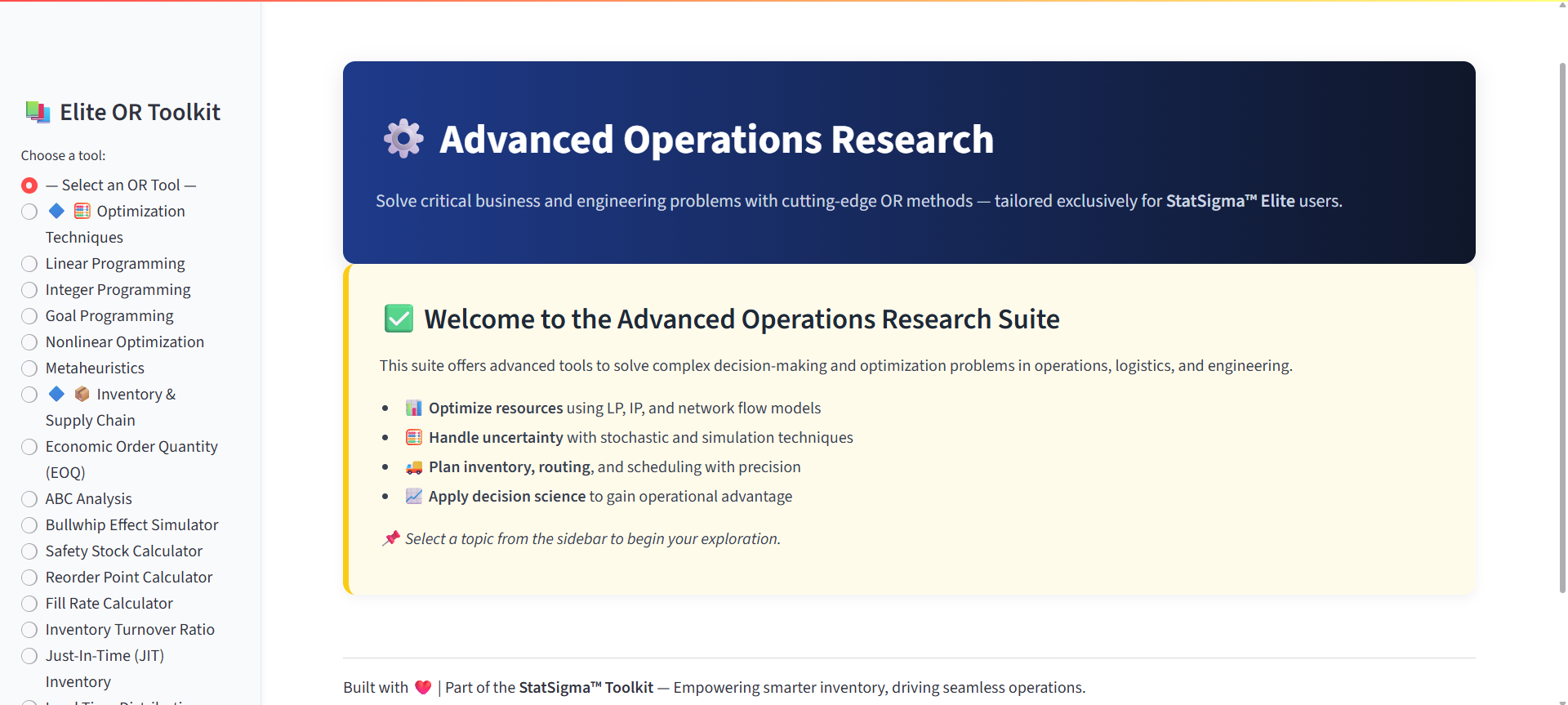
Task: Click the blue diamond icon beside Inventory & Supply Chain
Action: [56, 394]
